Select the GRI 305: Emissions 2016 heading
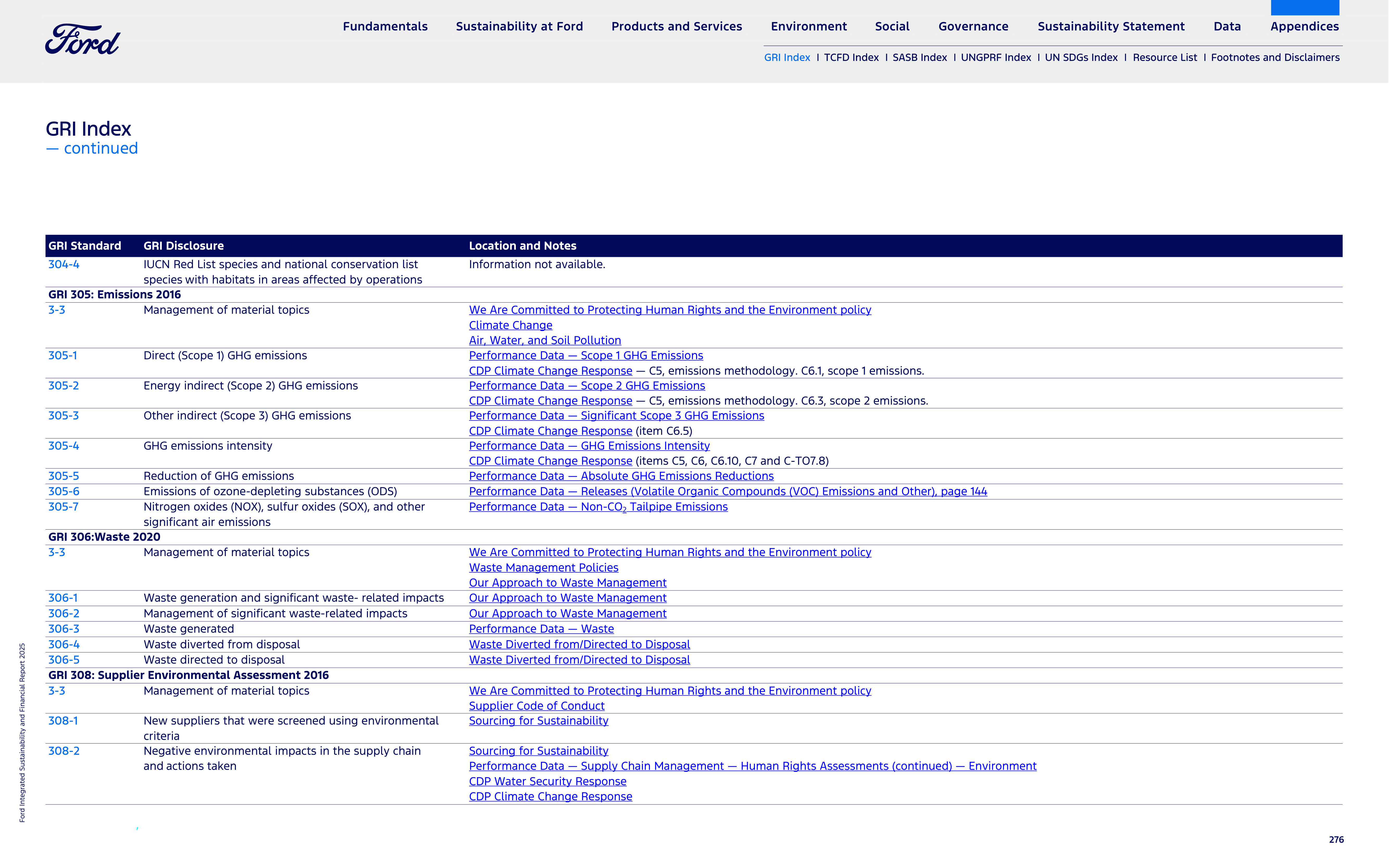This screenshot has width=1389, height=868. pos(114,294)
